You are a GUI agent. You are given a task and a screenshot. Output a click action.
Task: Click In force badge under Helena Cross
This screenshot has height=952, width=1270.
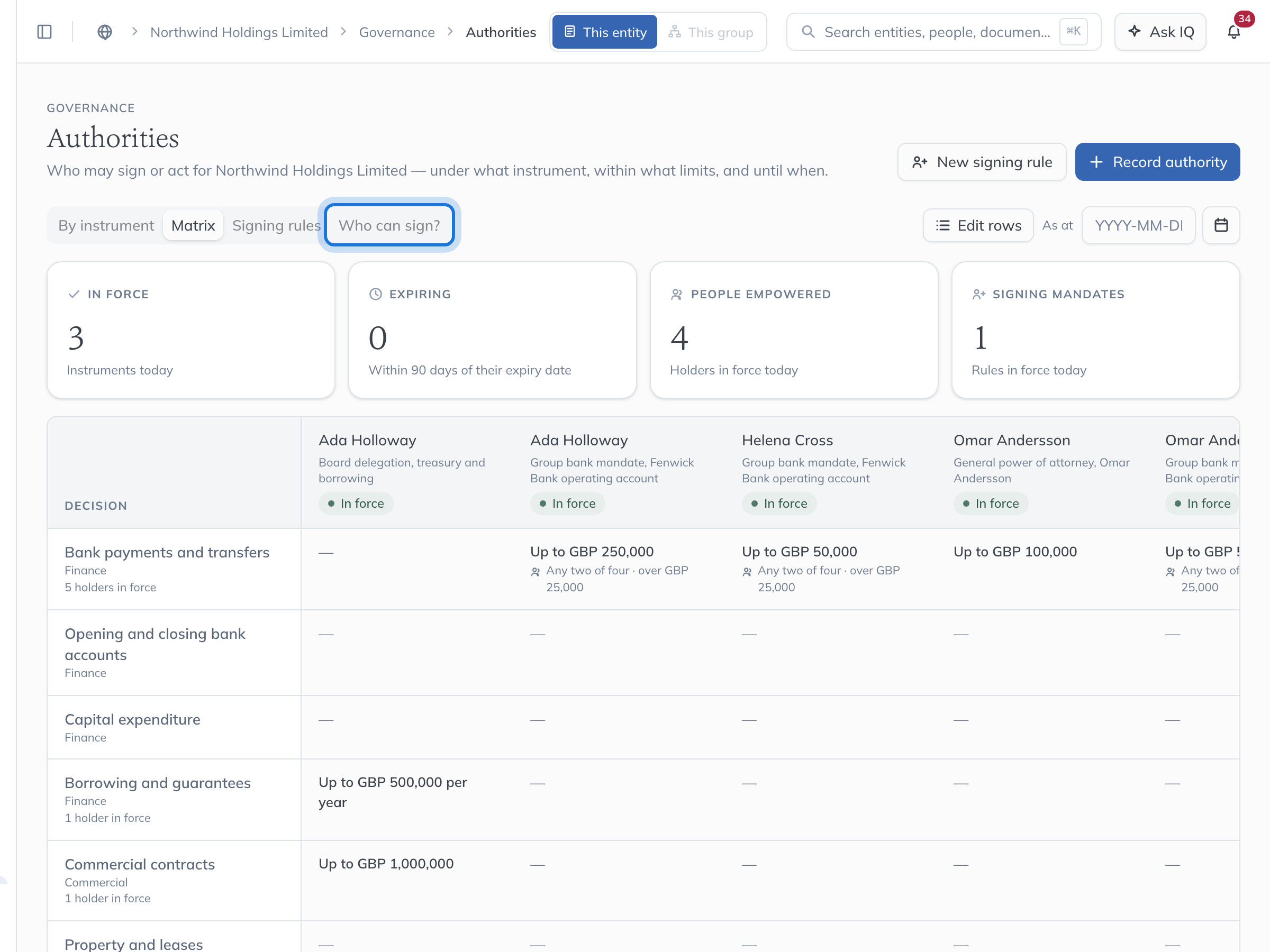click(779, 504)
